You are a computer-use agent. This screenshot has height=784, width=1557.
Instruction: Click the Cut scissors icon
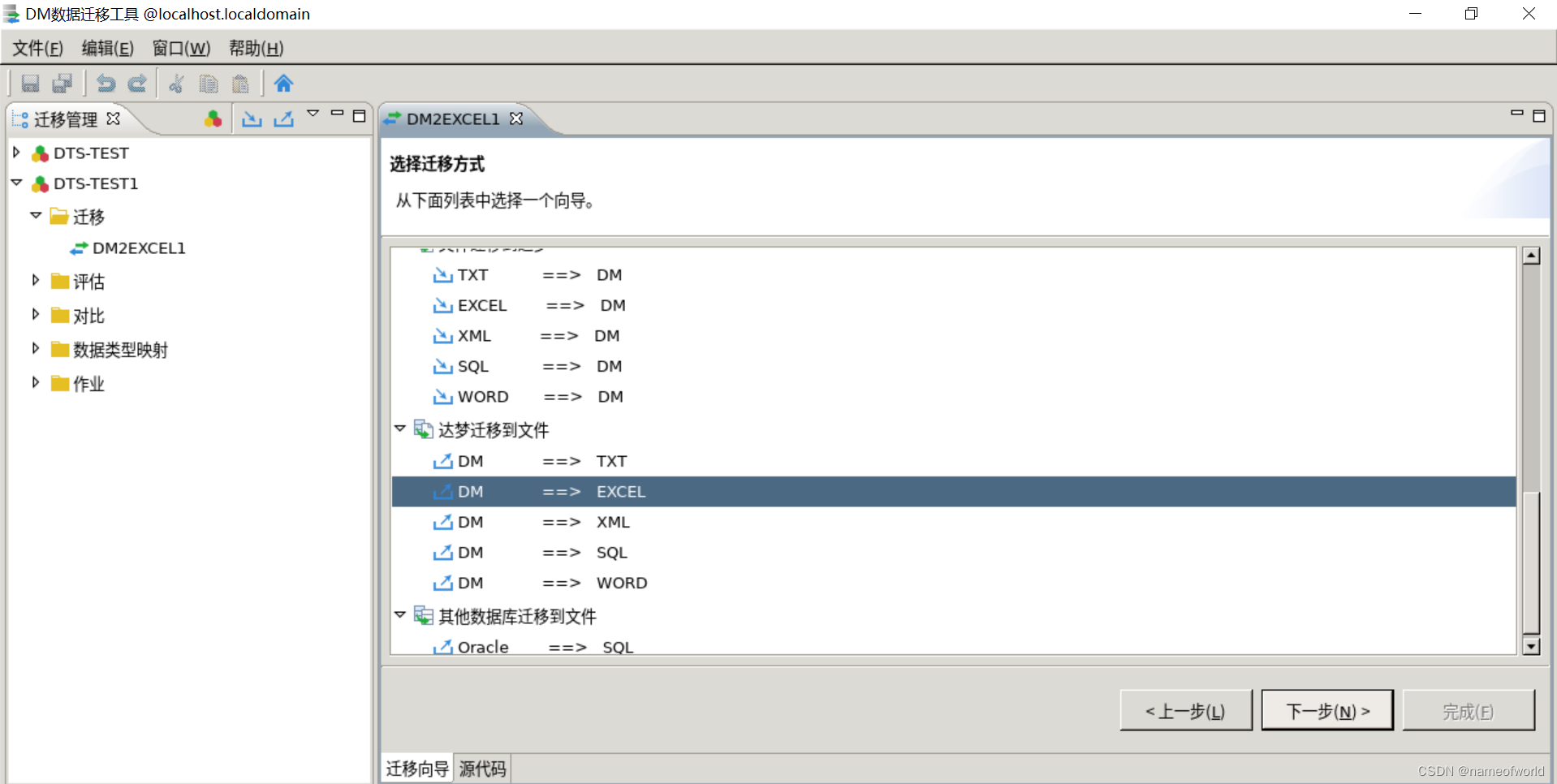point(176,84)
